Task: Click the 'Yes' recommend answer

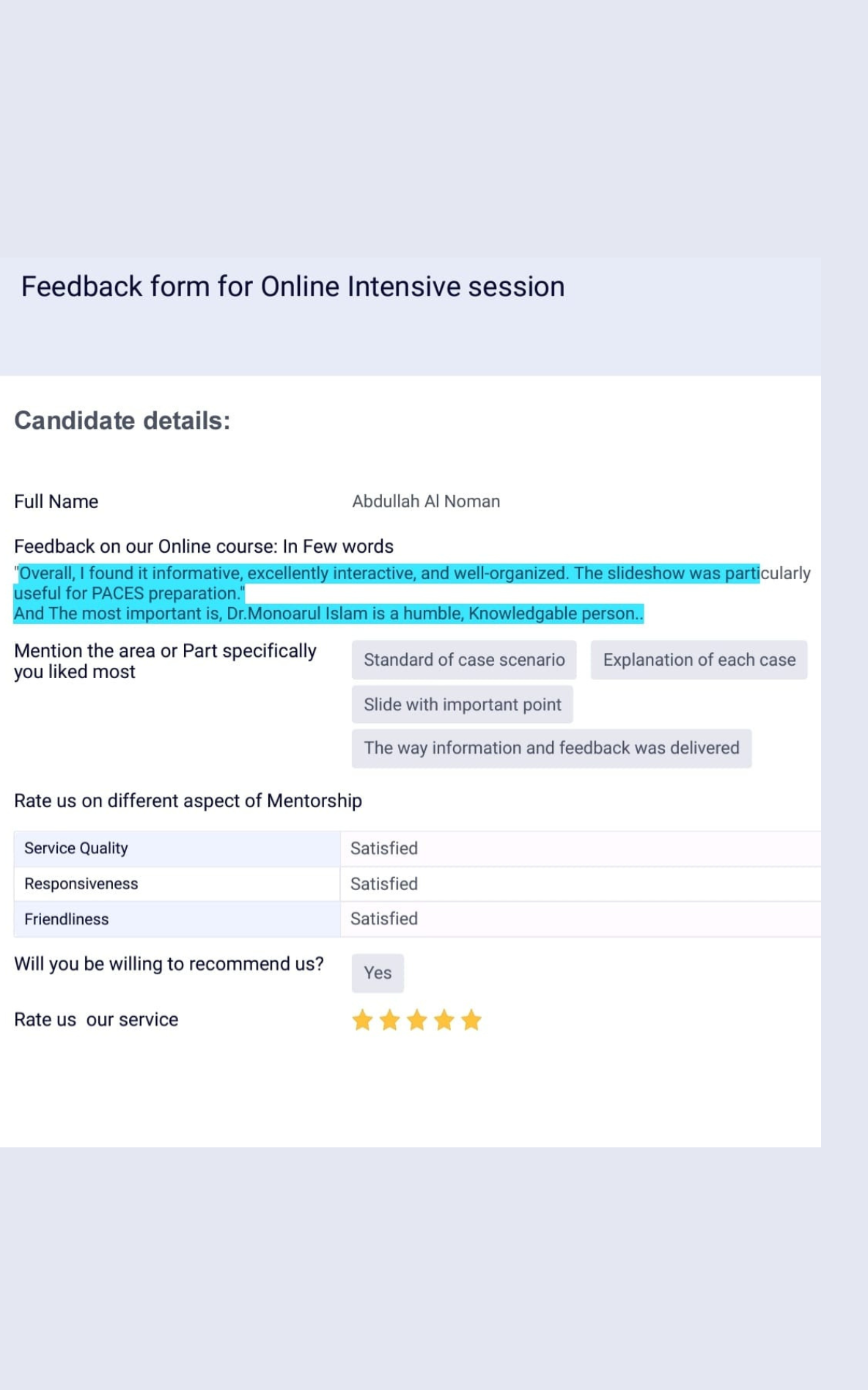Action: pos(378,973)
